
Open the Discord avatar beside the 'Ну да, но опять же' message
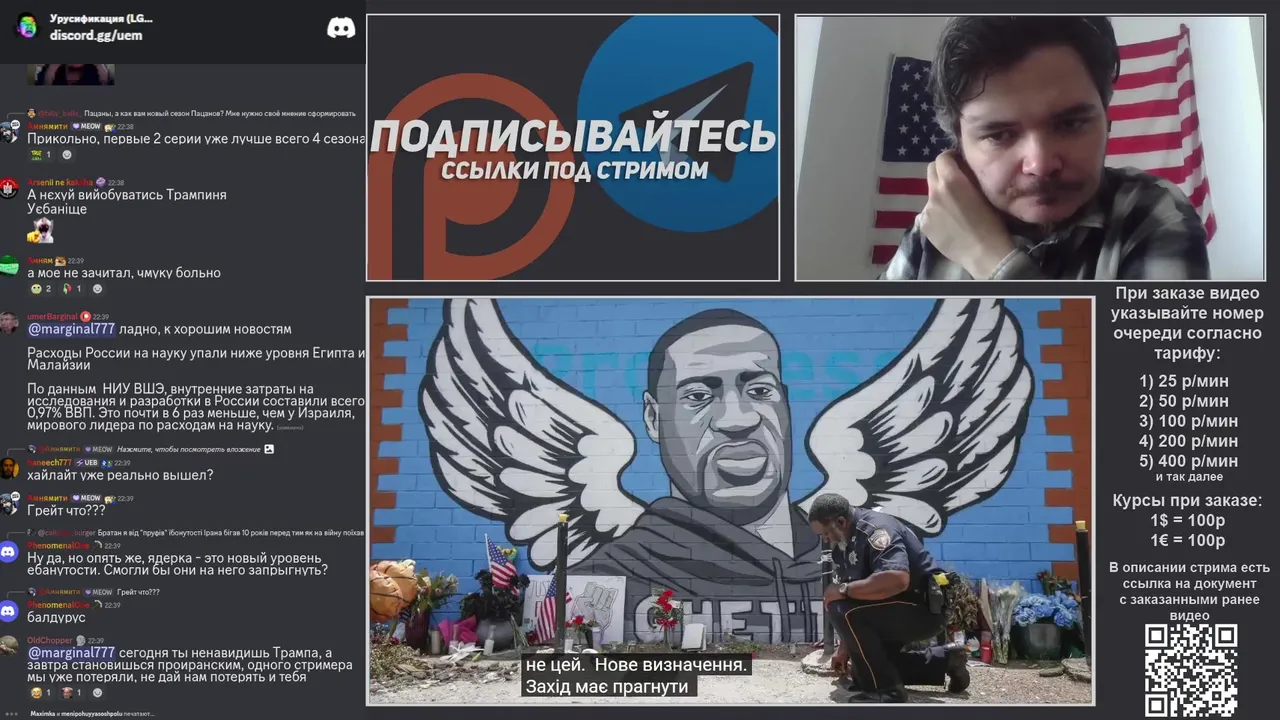(9, 551)
